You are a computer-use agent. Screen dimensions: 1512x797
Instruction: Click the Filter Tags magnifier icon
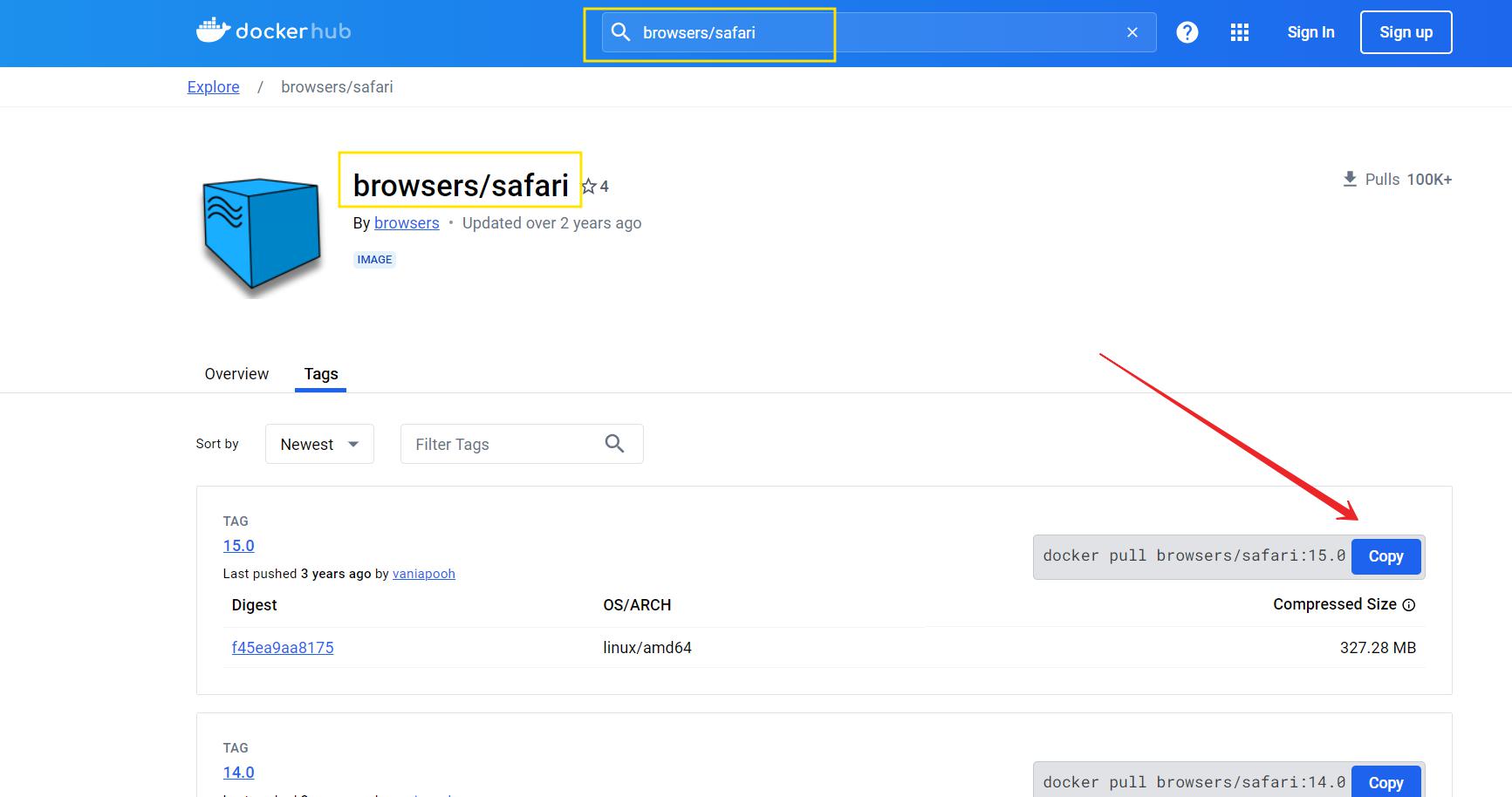point(614,444)
